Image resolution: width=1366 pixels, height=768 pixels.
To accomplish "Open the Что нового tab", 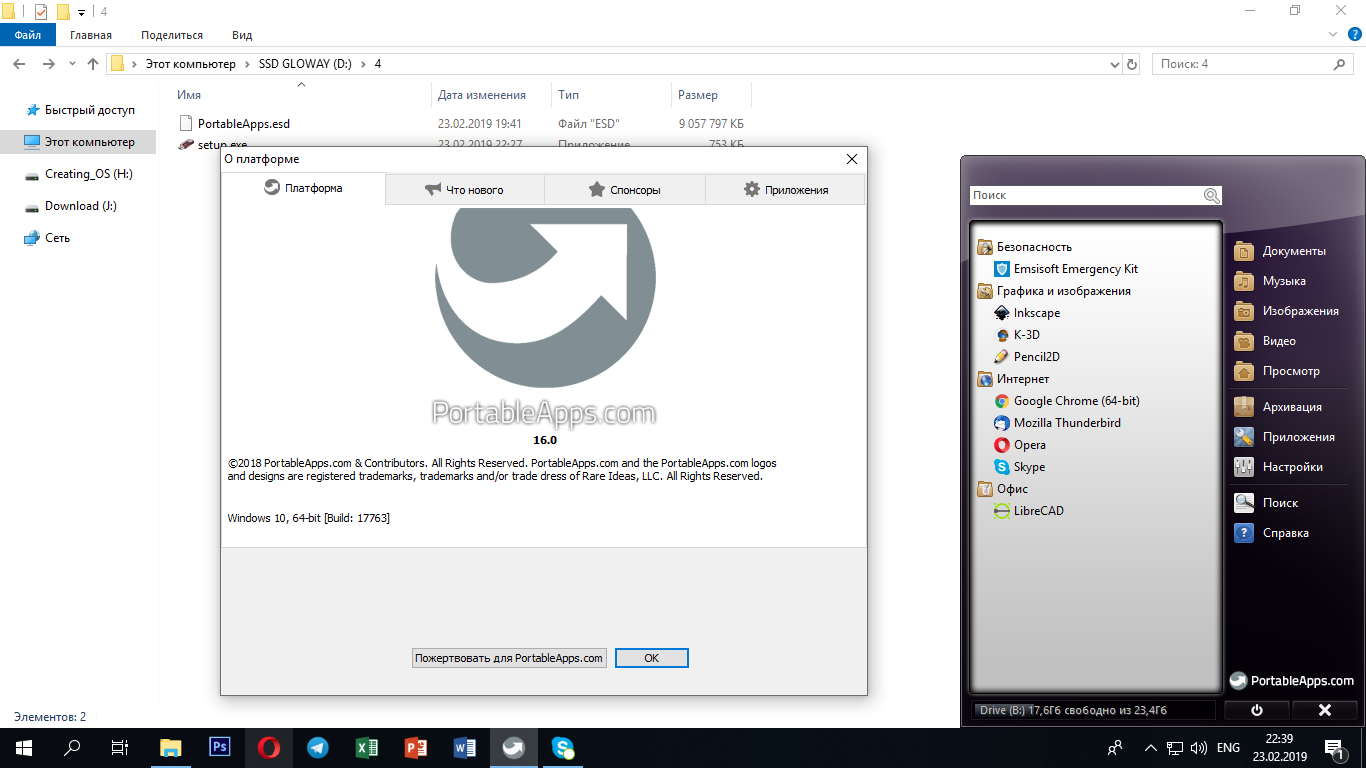I will pos(465,189).
